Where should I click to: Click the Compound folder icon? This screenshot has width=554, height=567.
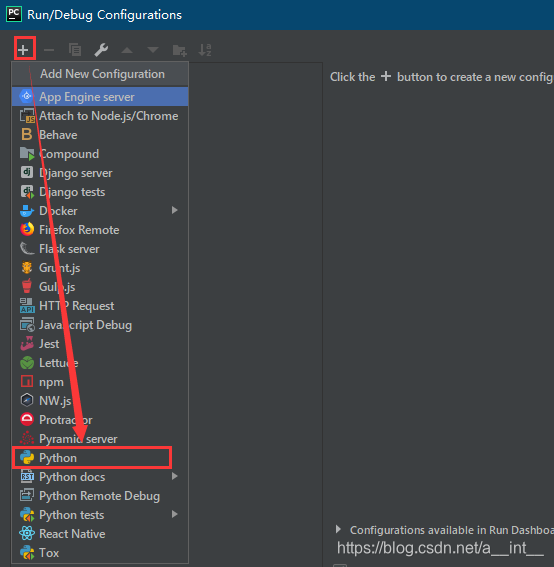coord(27,154)
